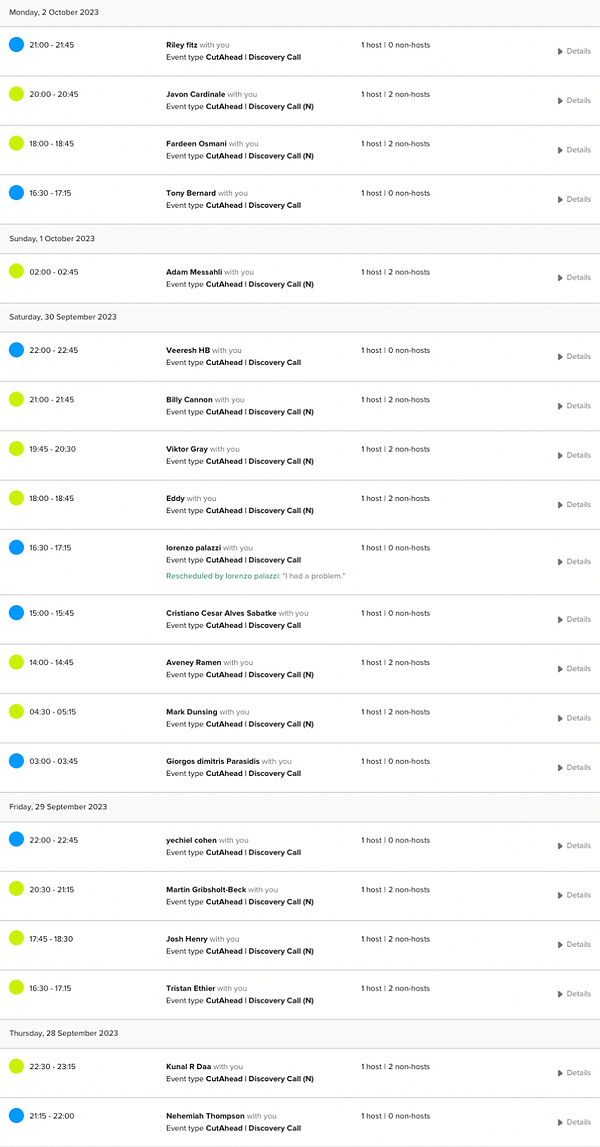This screenshot has width=600, height=1147.
Task: Click the blue dot next to Tony Bernard's event
Action: [14, 192]
